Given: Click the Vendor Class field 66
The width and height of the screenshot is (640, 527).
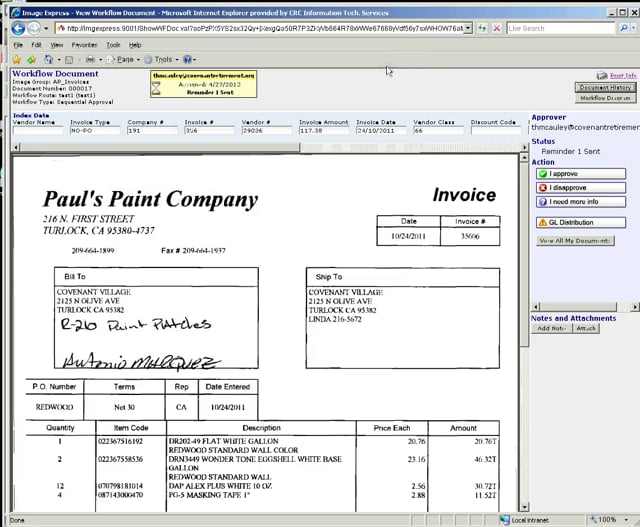Looking at the screenshot, I should pos(438,131).
